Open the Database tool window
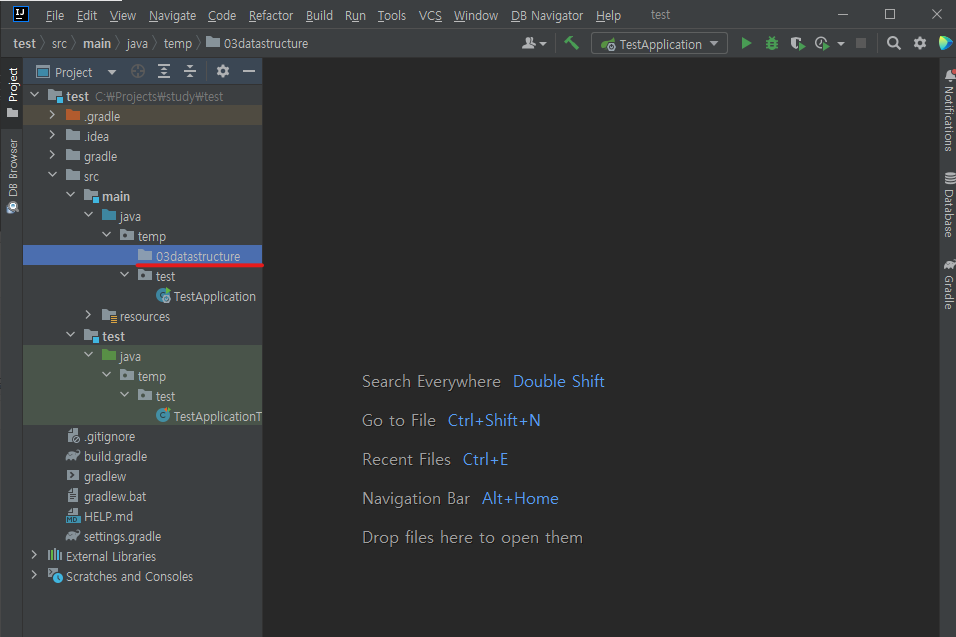This screenshot has width=956, height=637. [949, 205]
